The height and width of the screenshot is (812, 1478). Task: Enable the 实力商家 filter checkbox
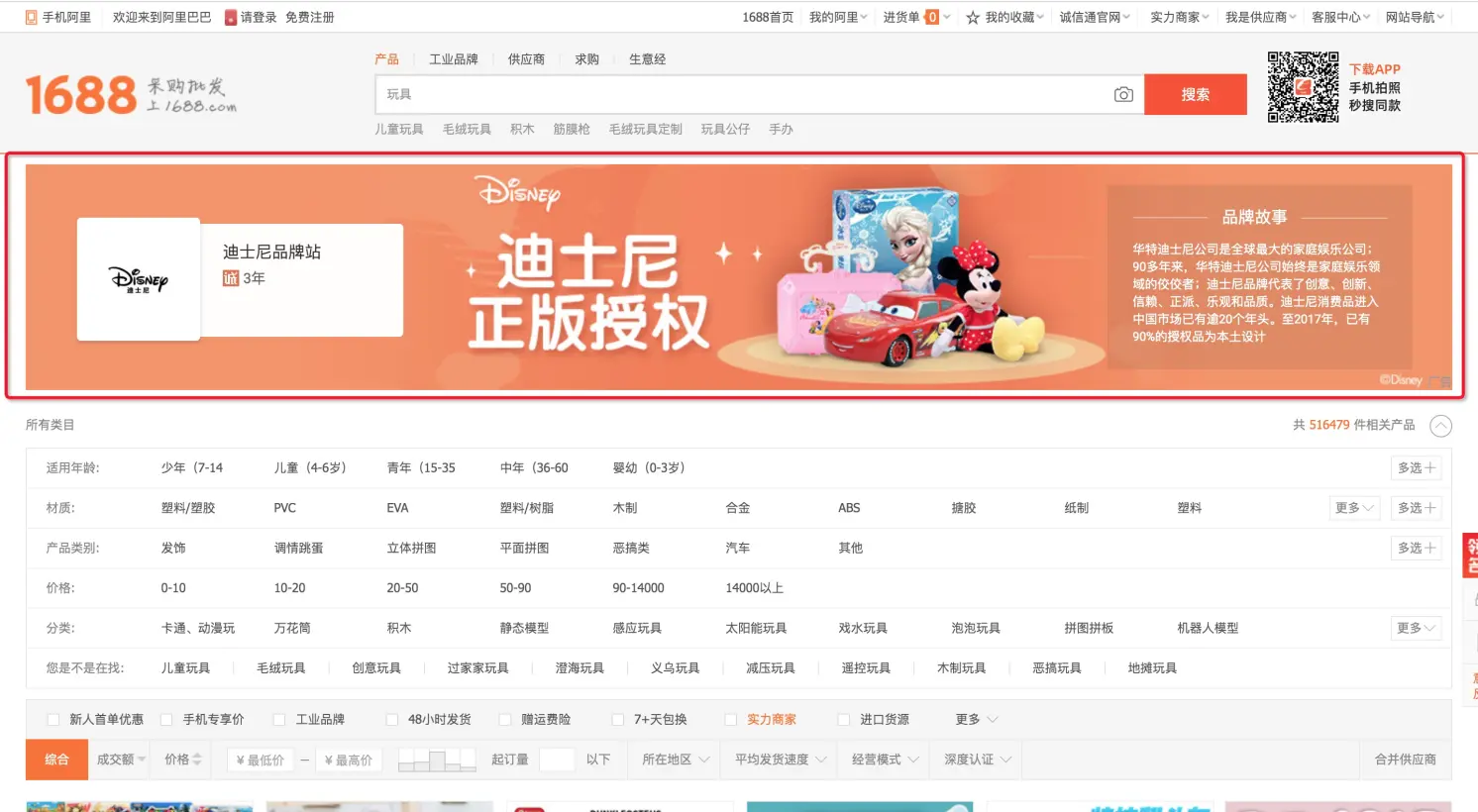point(731,720)
